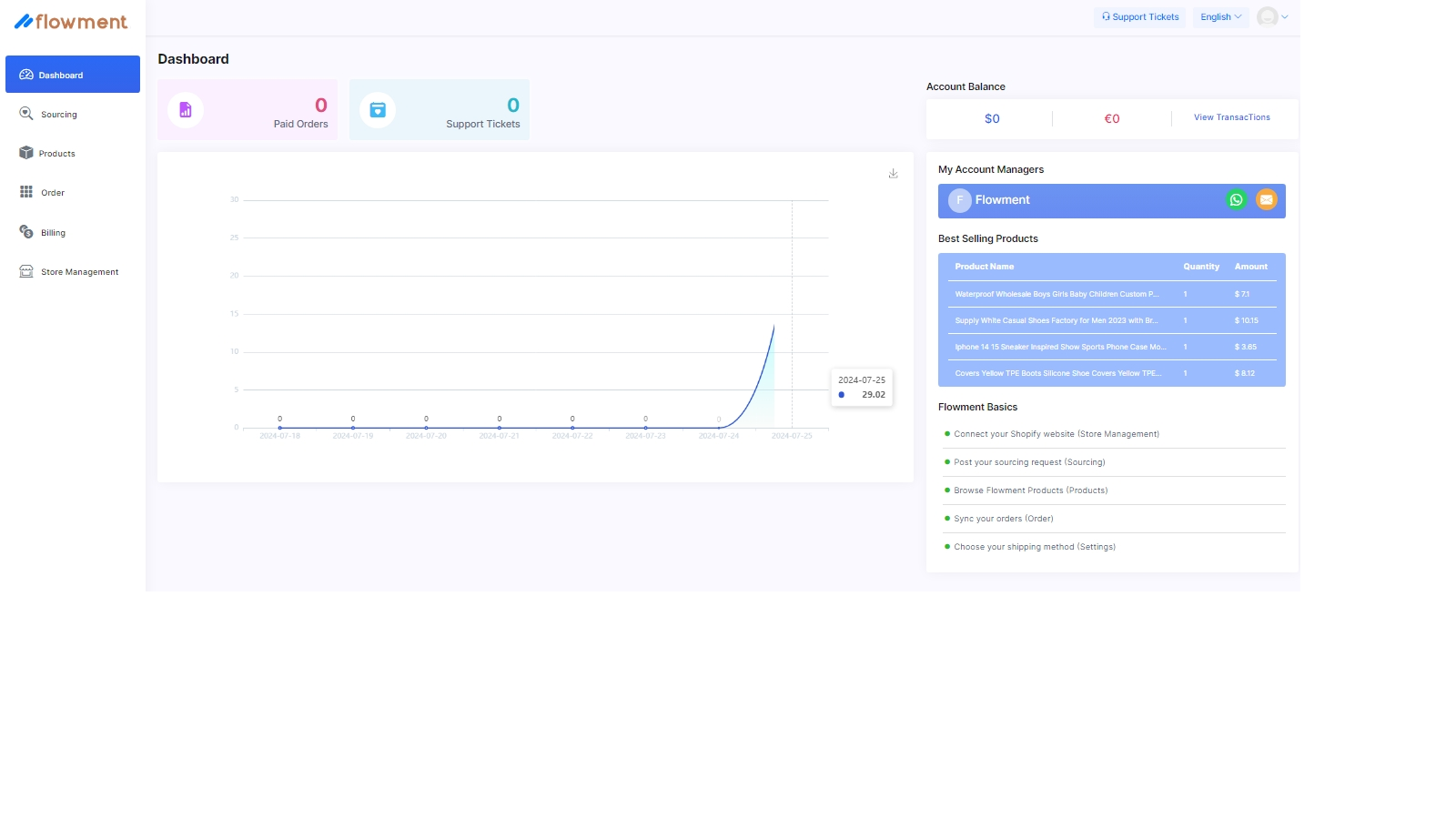Viewport: 1456px width, 819px height.
Task: Open the Support Tickets summary card
Action: click(x=440, y=110)
